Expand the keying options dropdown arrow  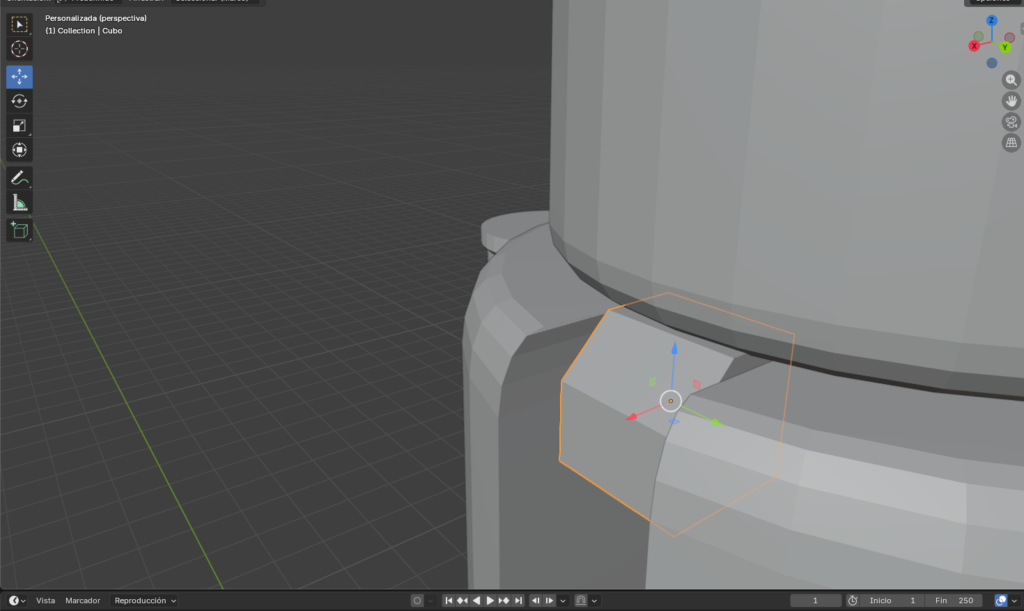click(x=430, y=601)
